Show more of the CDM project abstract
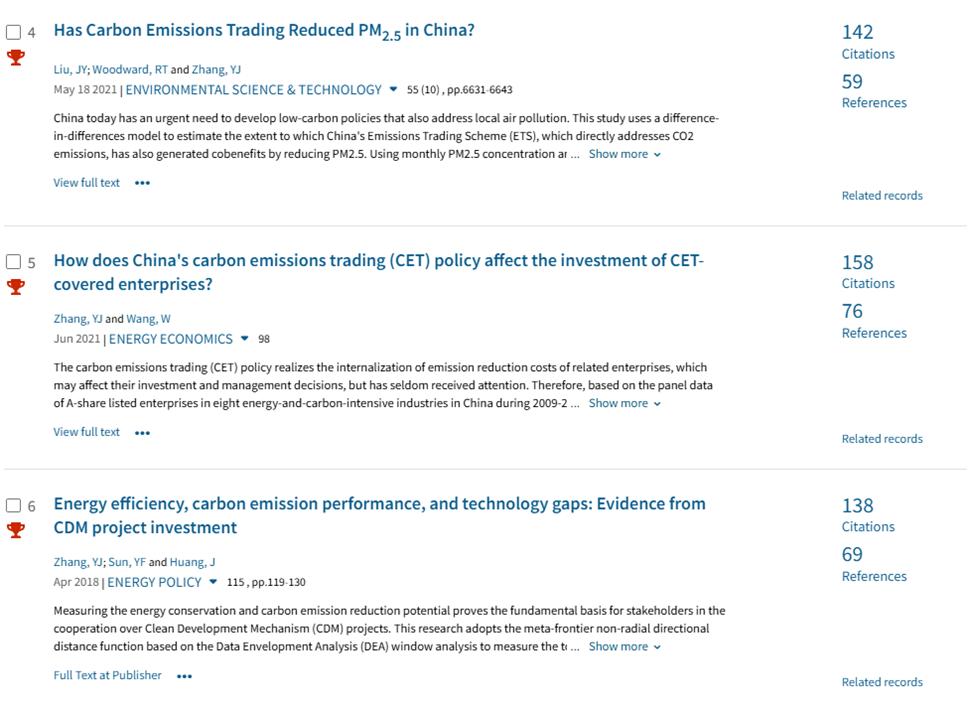 [624, 646]
